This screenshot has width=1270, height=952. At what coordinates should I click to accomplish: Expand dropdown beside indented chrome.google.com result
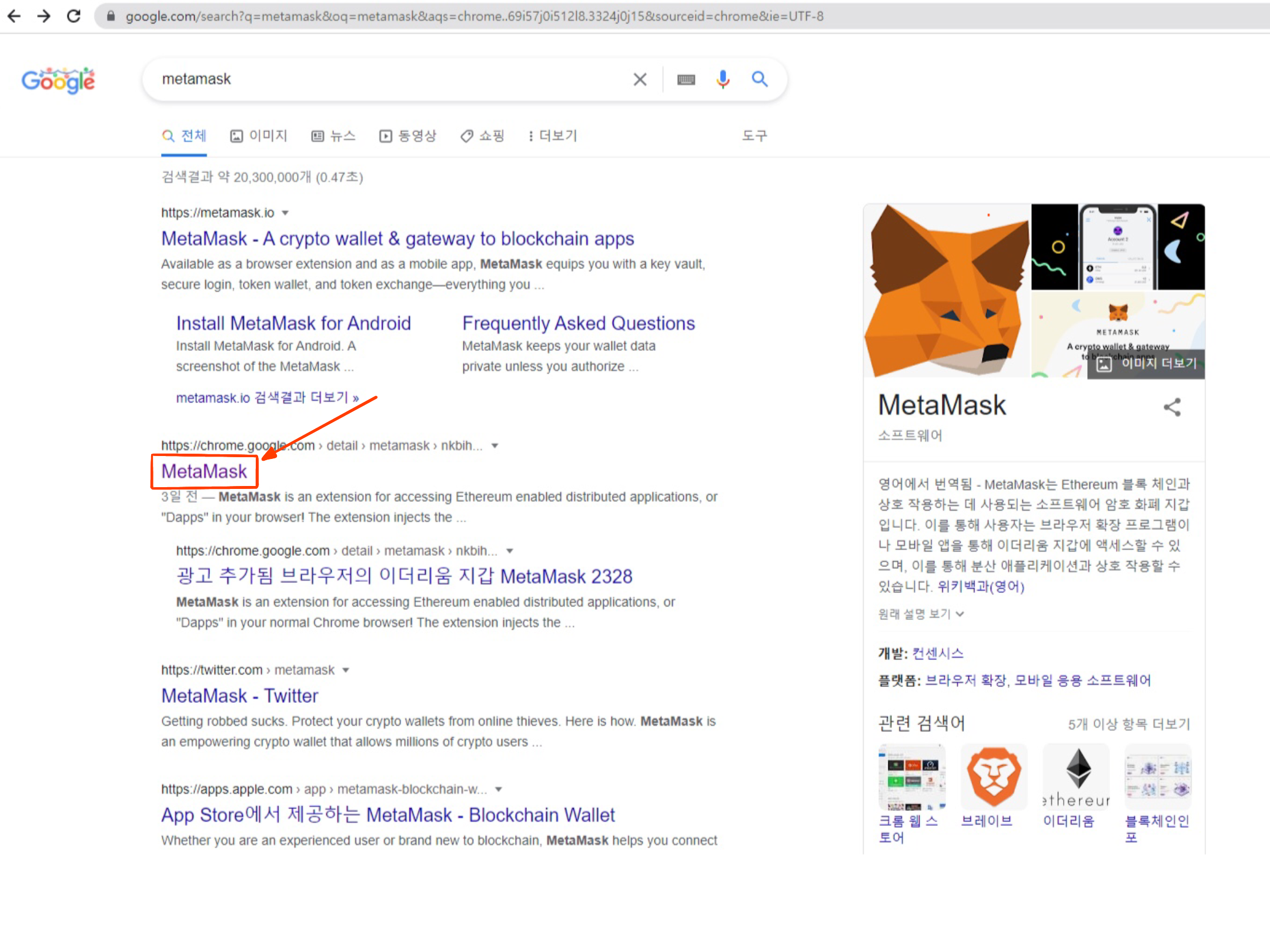510,551
